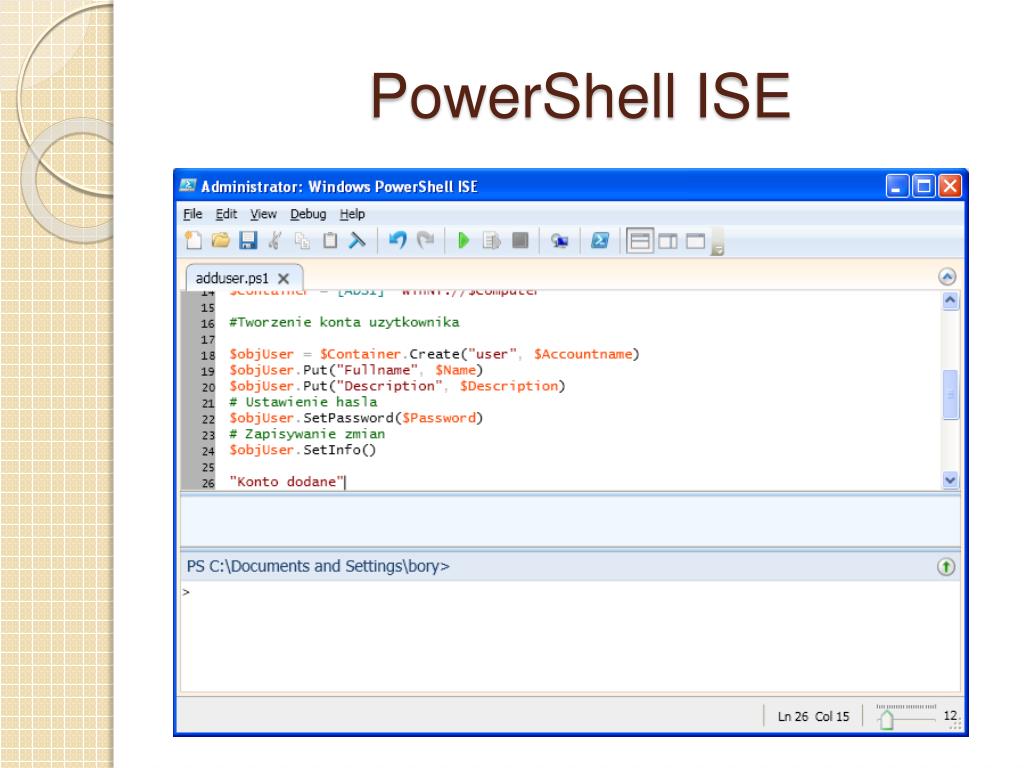Click $objUser.SetPassword($Password) line
1024x768 pixels.
click(356, 418)
